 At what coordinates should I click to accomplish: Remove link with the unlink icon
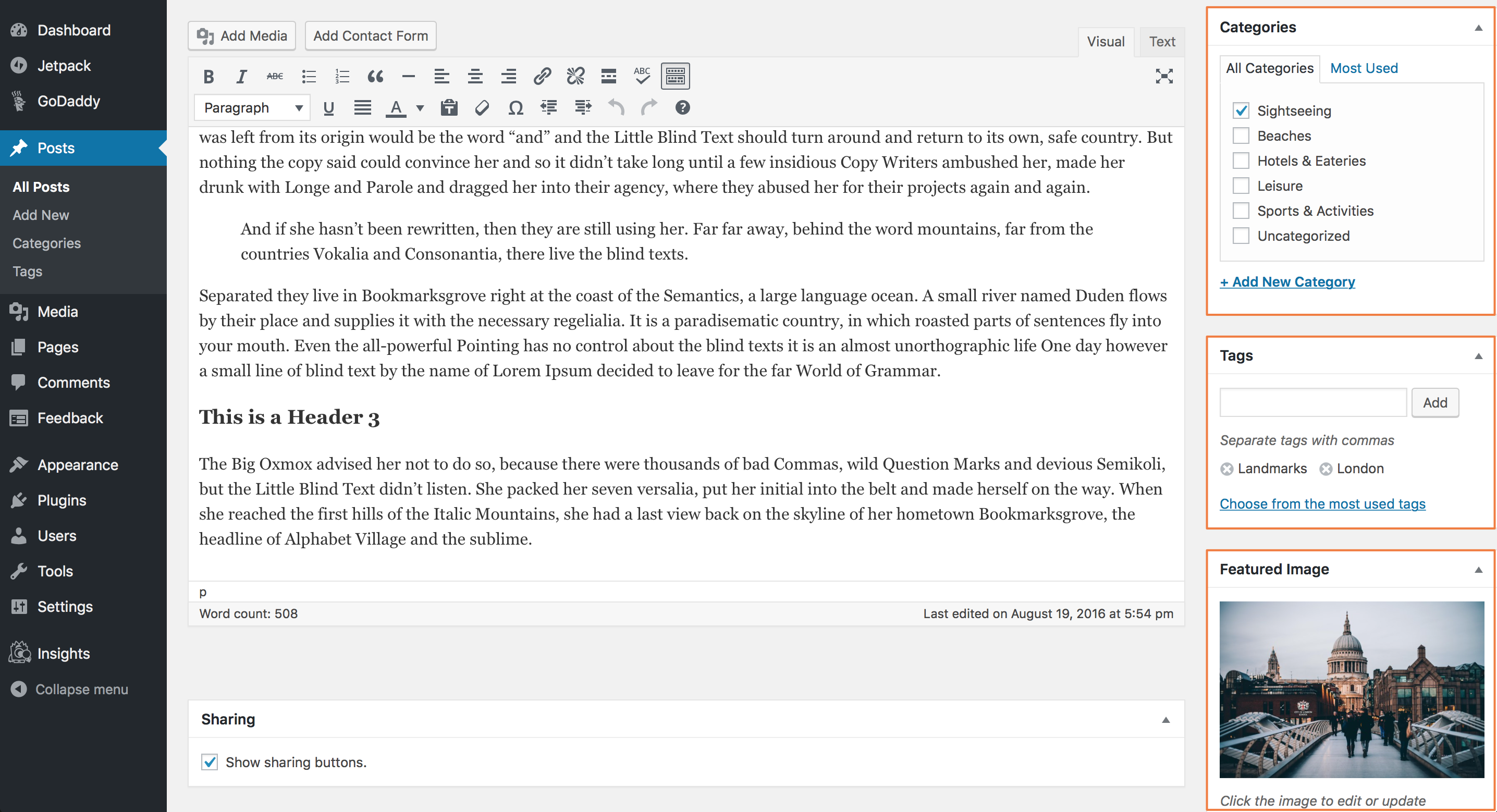click(x=575, y=76)
